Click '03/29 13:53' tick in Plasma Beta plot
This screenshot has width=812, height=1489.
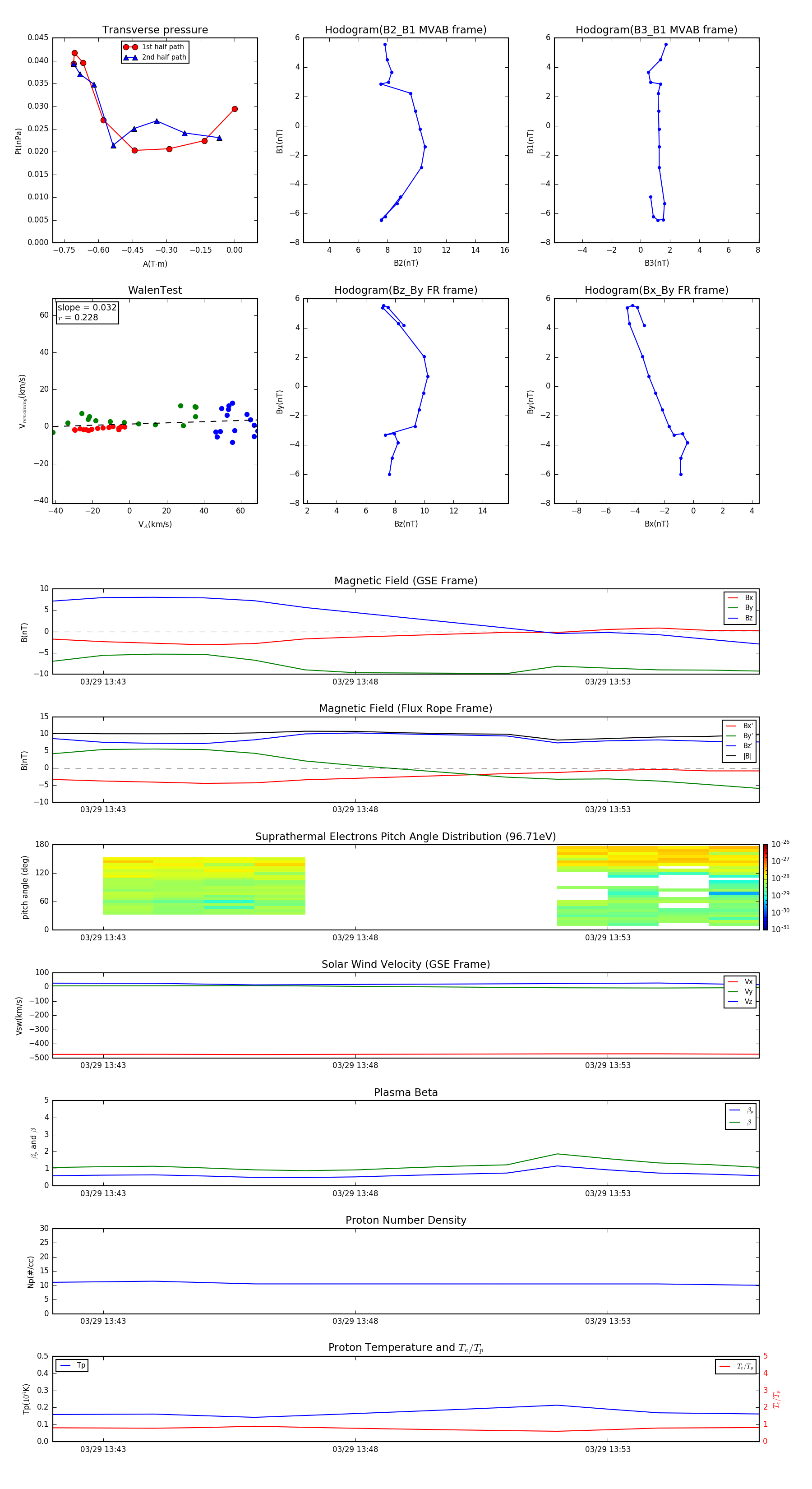point(607,1193)
